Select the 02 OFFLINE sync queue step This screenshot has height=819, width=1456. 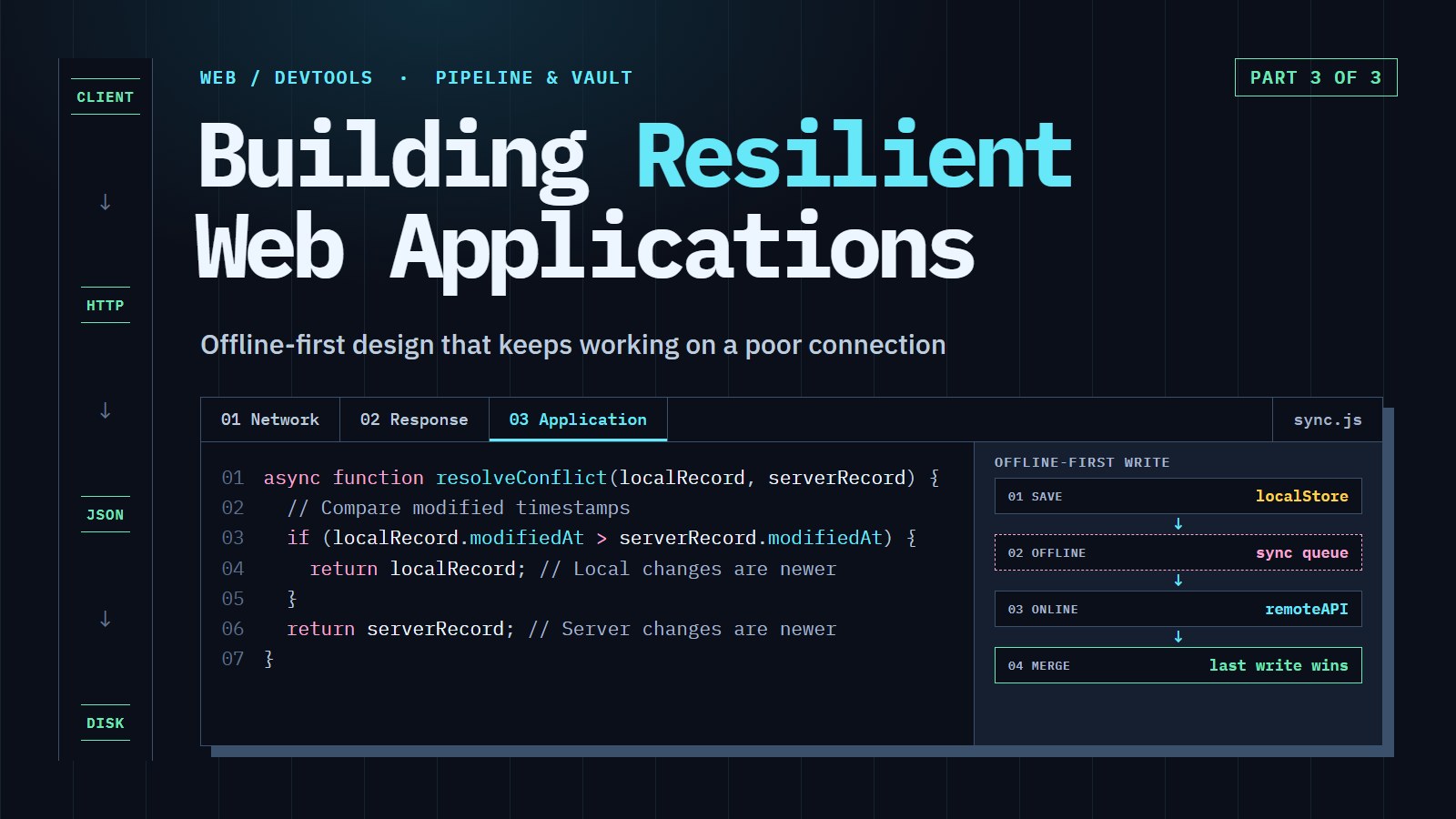[1178, 552]
